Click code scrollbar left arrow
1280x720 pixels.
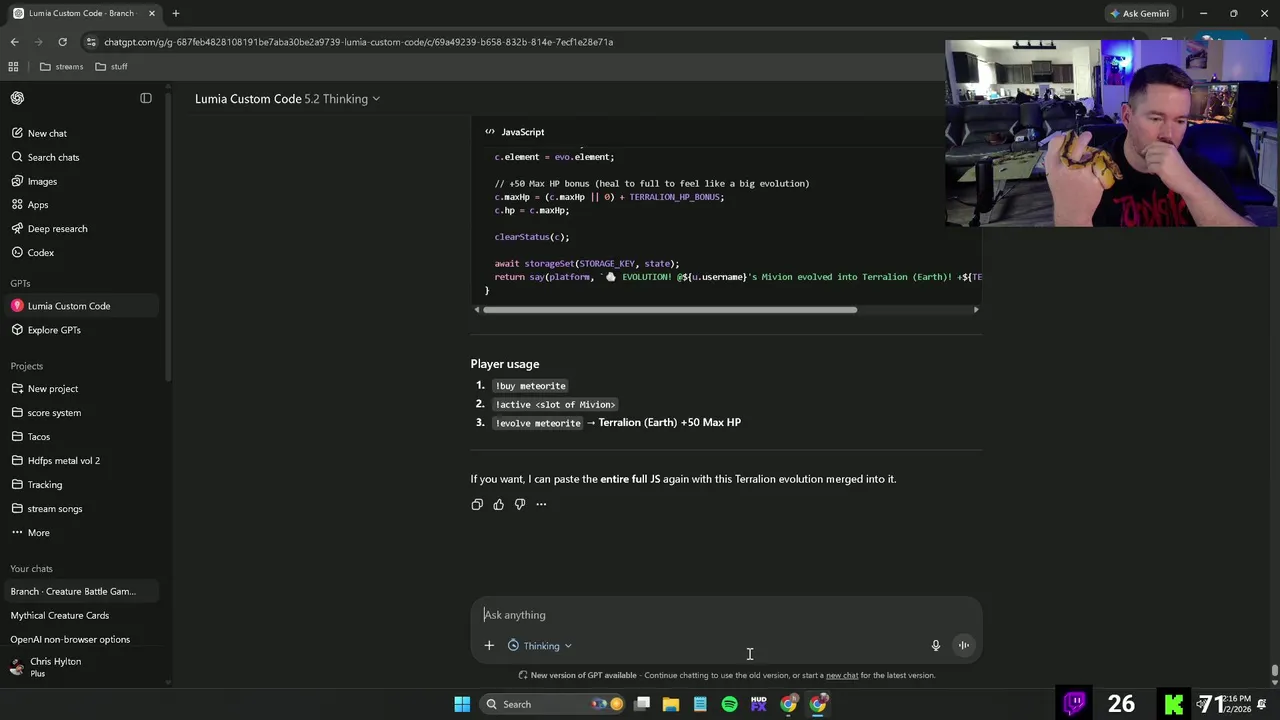coord(476,310)
